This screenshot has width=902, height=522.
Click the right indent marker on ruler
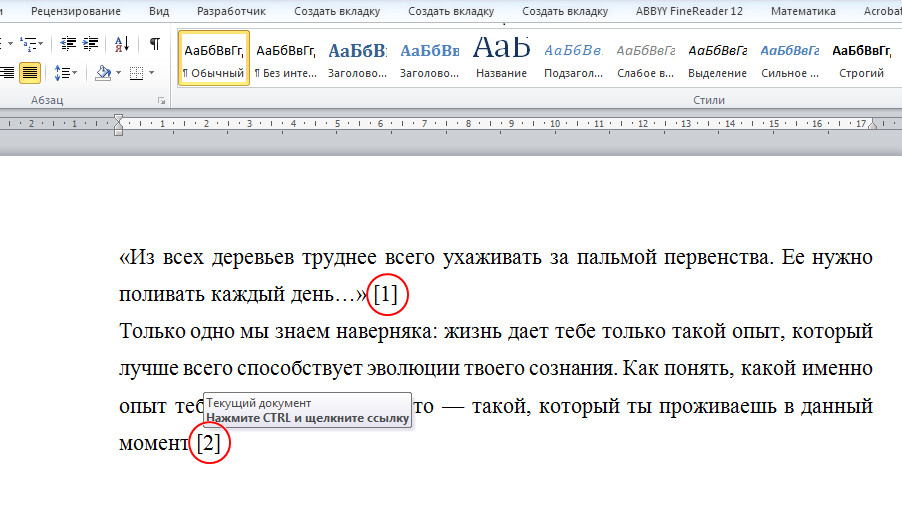click(873, 124)
